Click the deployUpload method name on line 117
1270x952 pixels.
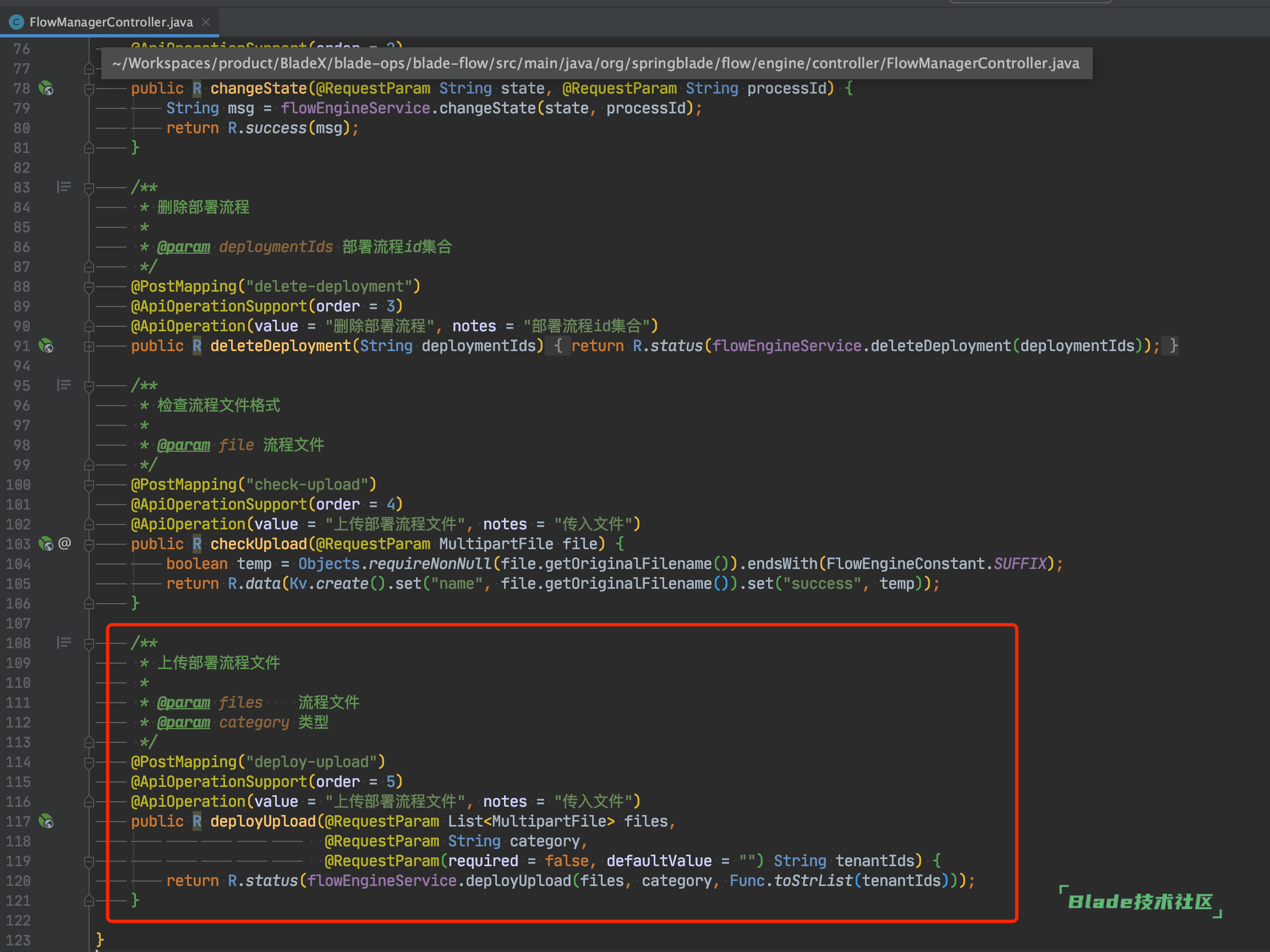coord(263,821)
